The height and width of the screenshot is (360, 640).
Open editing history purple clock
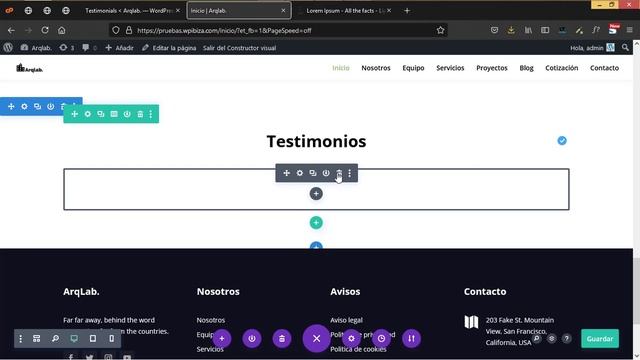(x=381, y=338)
